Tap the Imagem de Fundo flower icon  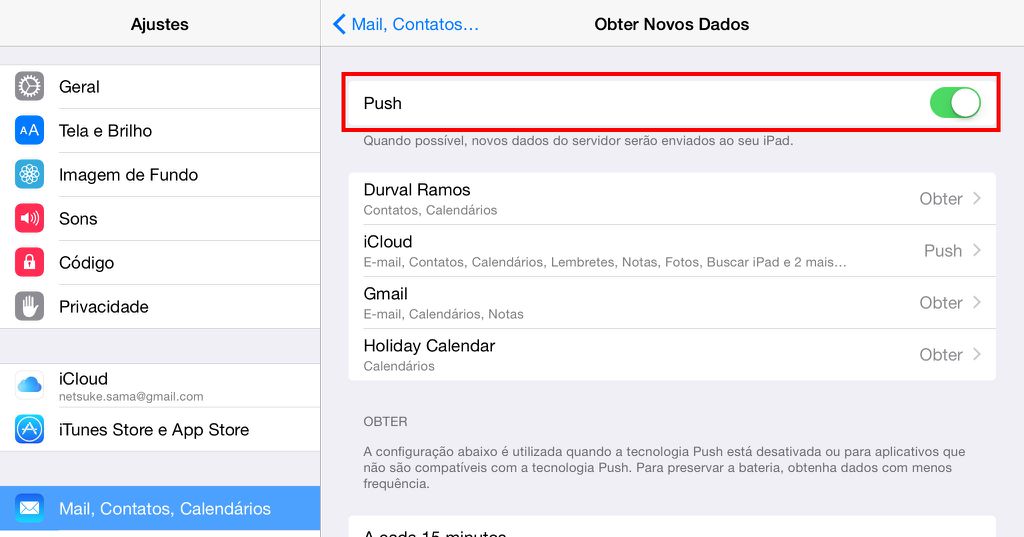point(29,174)
